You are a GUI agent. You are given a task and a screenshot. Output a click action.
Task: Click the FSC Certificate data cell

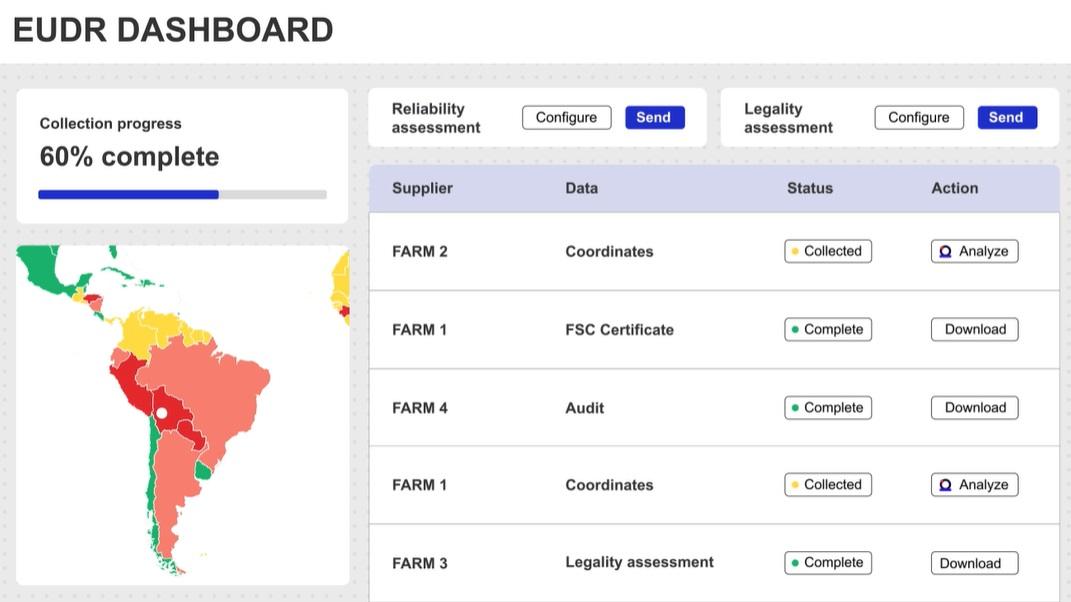coord(620,329)
